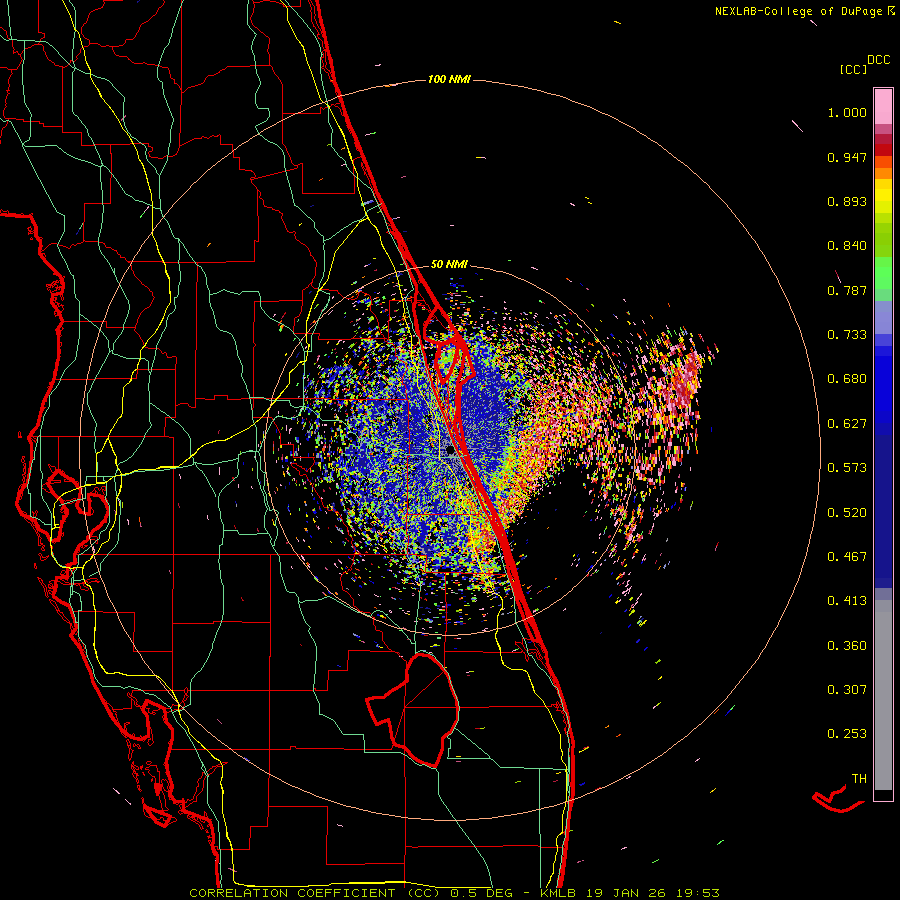900x900 pixels.
Task: Click the 0.733 legend value
Action: (x=847, y=335)
